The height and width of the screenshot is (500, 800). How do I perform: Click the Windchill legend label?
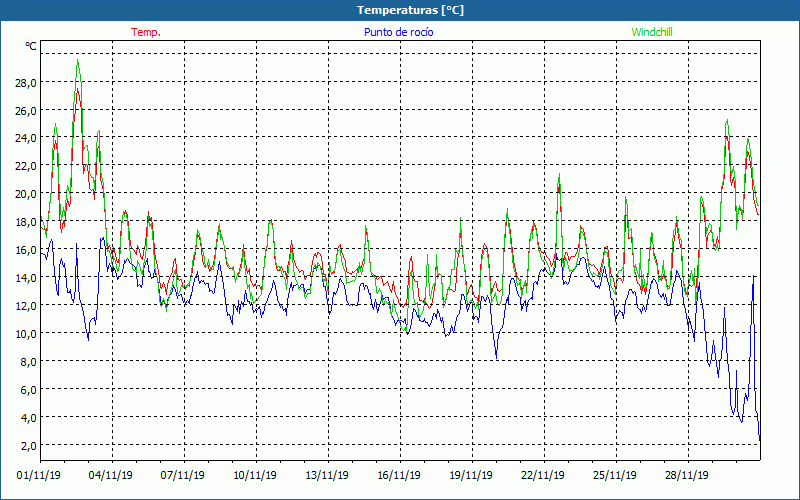tap(652, 32)
